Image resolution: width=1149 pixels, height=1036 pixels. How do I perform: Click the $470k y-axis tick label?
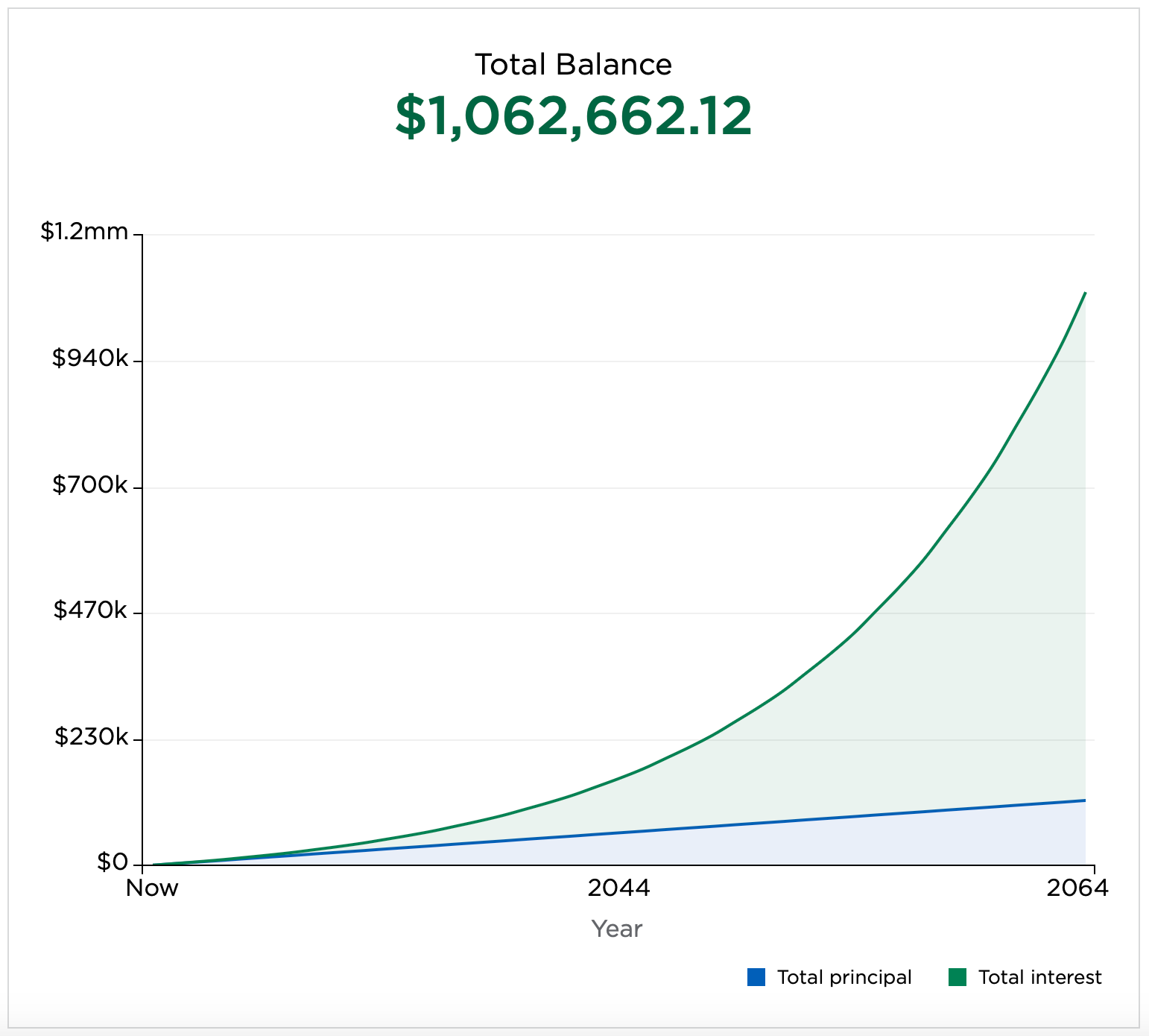click(x=90, y=610)
